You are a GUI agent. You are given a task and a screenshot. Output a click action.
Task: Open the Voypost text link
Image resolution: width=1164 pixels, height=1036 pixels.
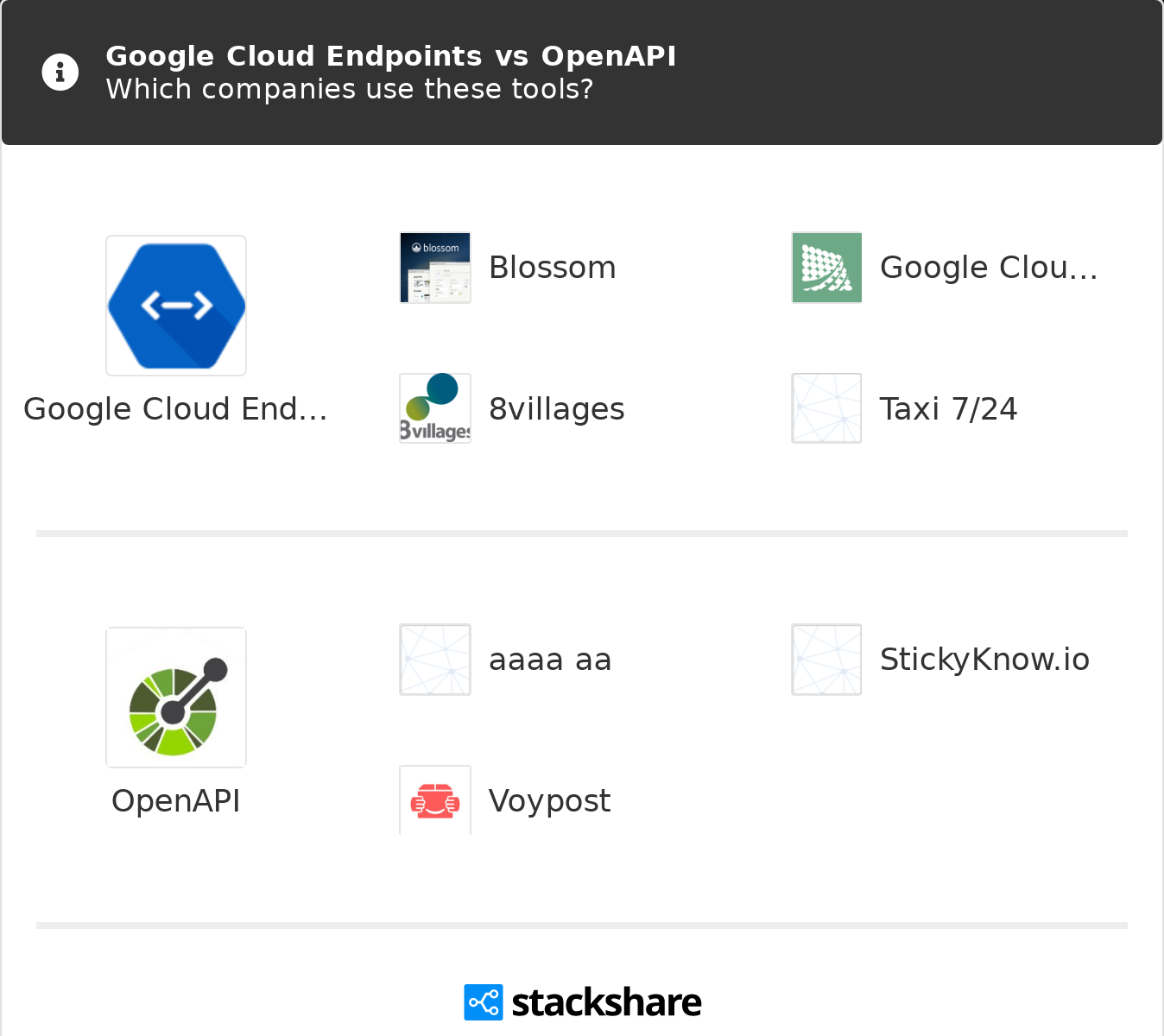[x=549, y=801]
